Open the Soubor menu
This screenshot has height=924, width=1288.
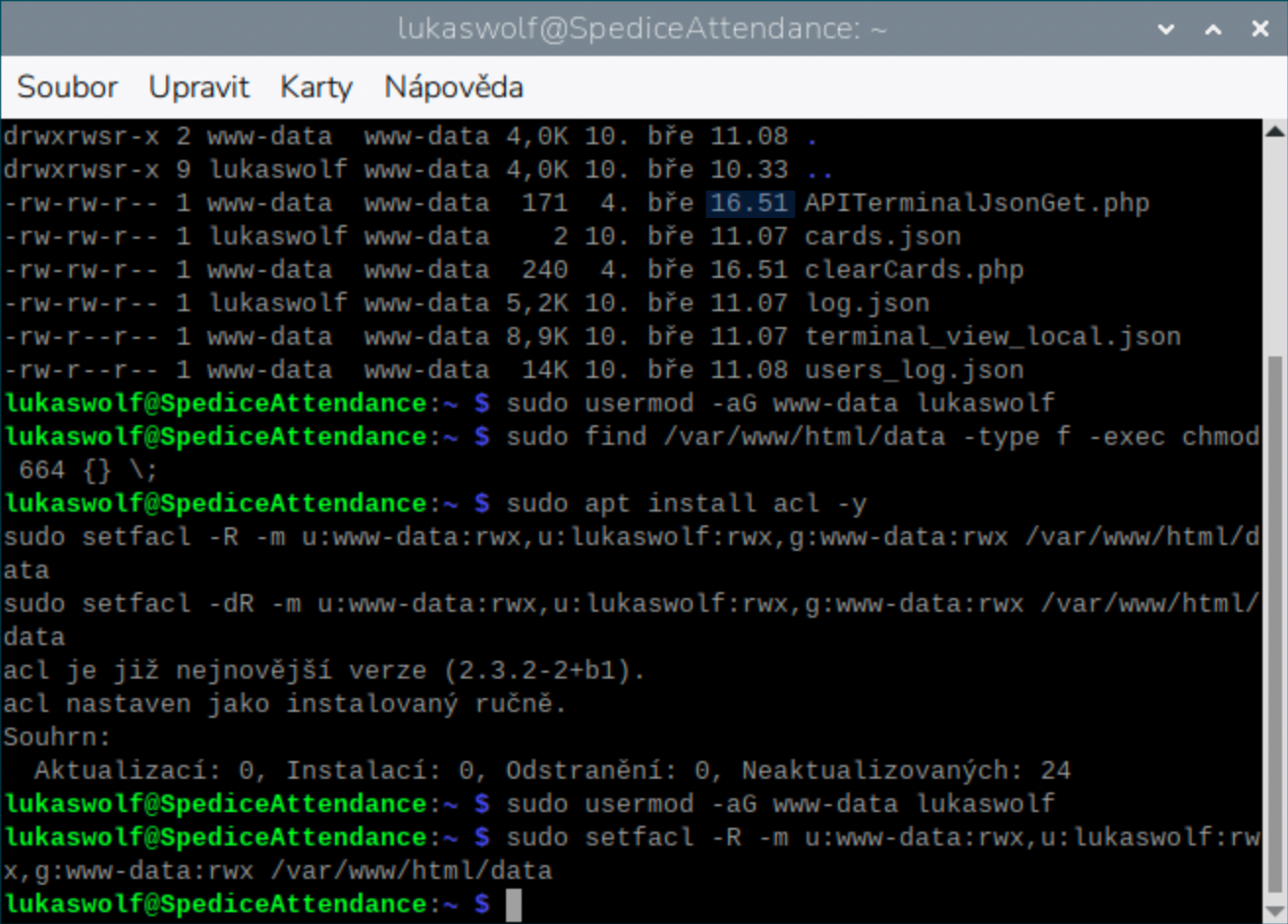67,87
